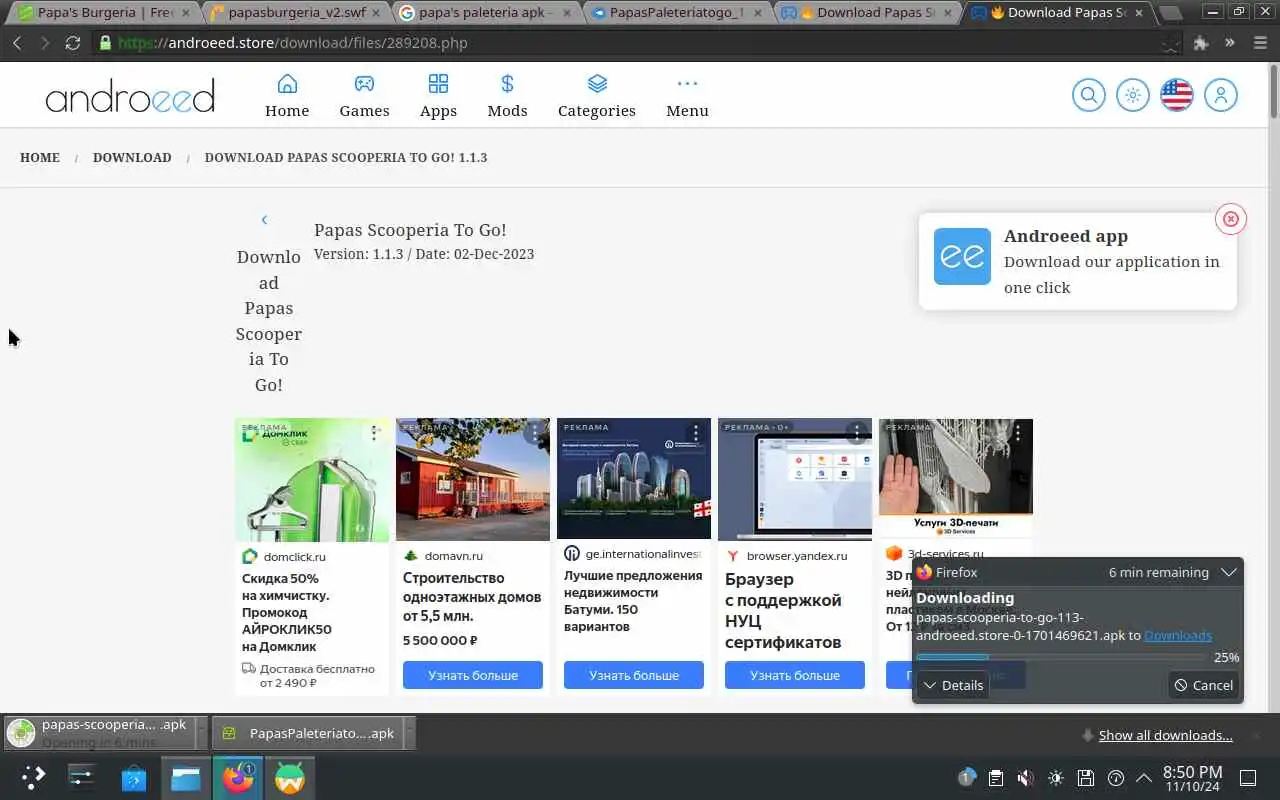This screenshot has height=800, width=1280.
Task: Click Узнать больше under domavn.ru ad
Action: [473, 675]
